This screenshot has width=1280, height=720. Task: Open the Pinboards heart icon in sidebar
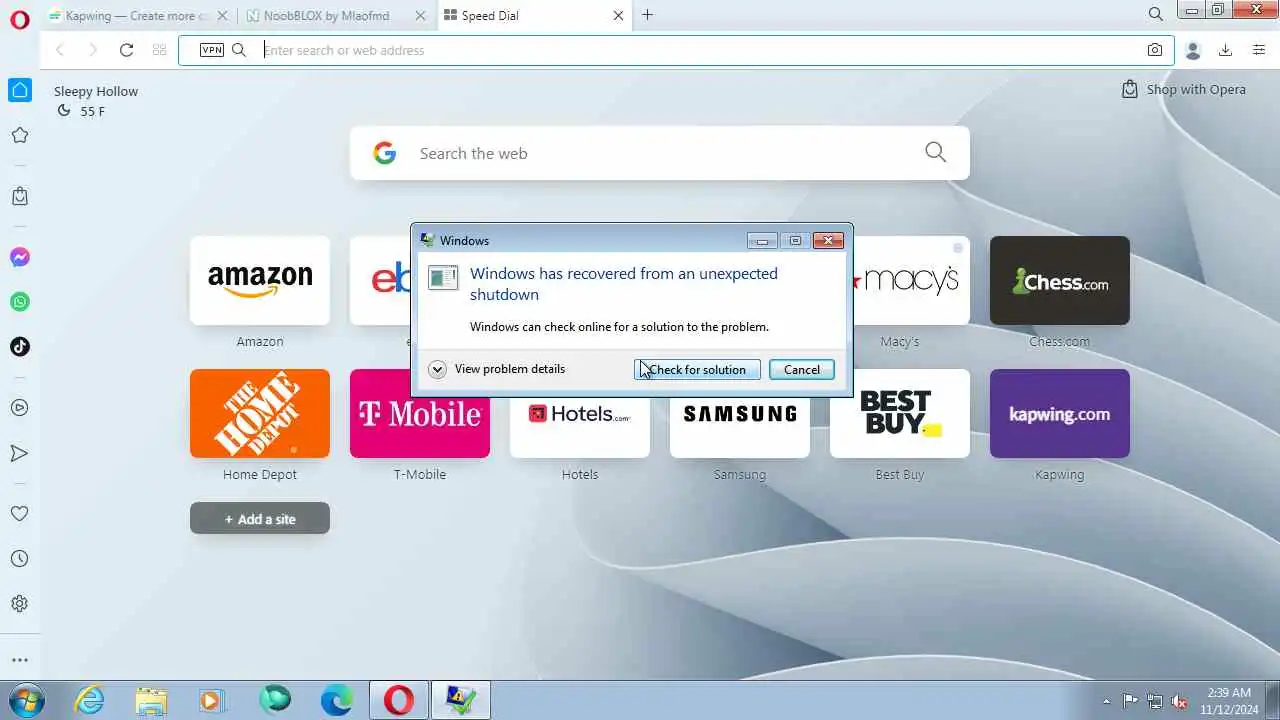20,514
